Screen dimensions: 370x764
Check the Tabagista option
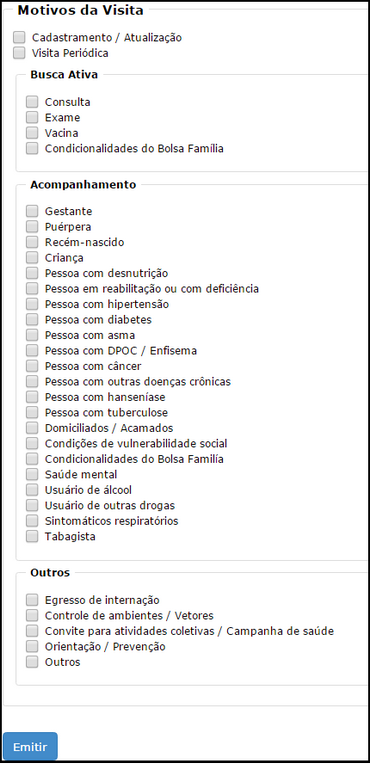(x=32, y=536)
